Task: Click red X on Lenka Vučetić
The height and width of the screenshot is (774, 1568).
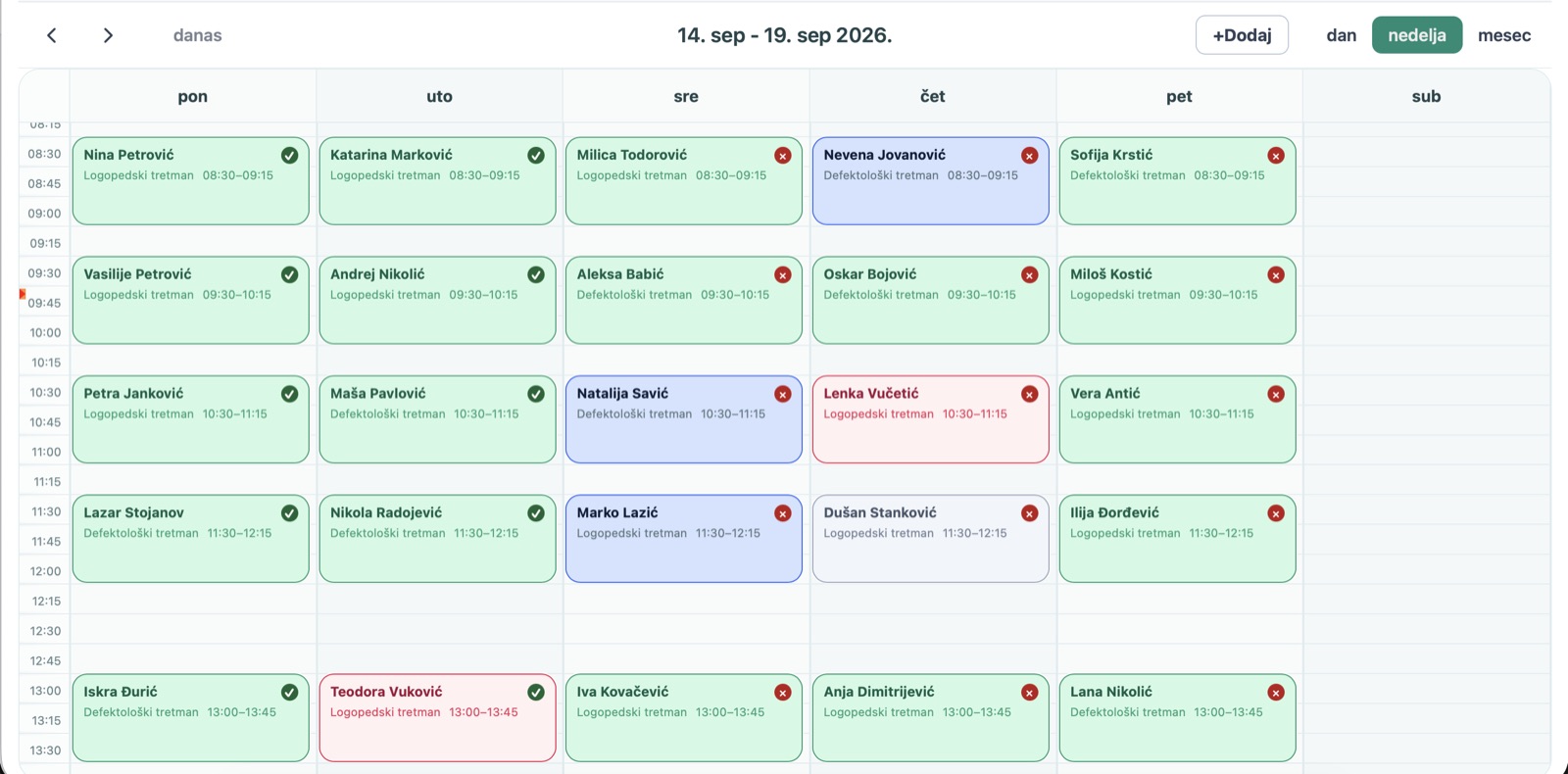Action: (x=1030, y=394)
